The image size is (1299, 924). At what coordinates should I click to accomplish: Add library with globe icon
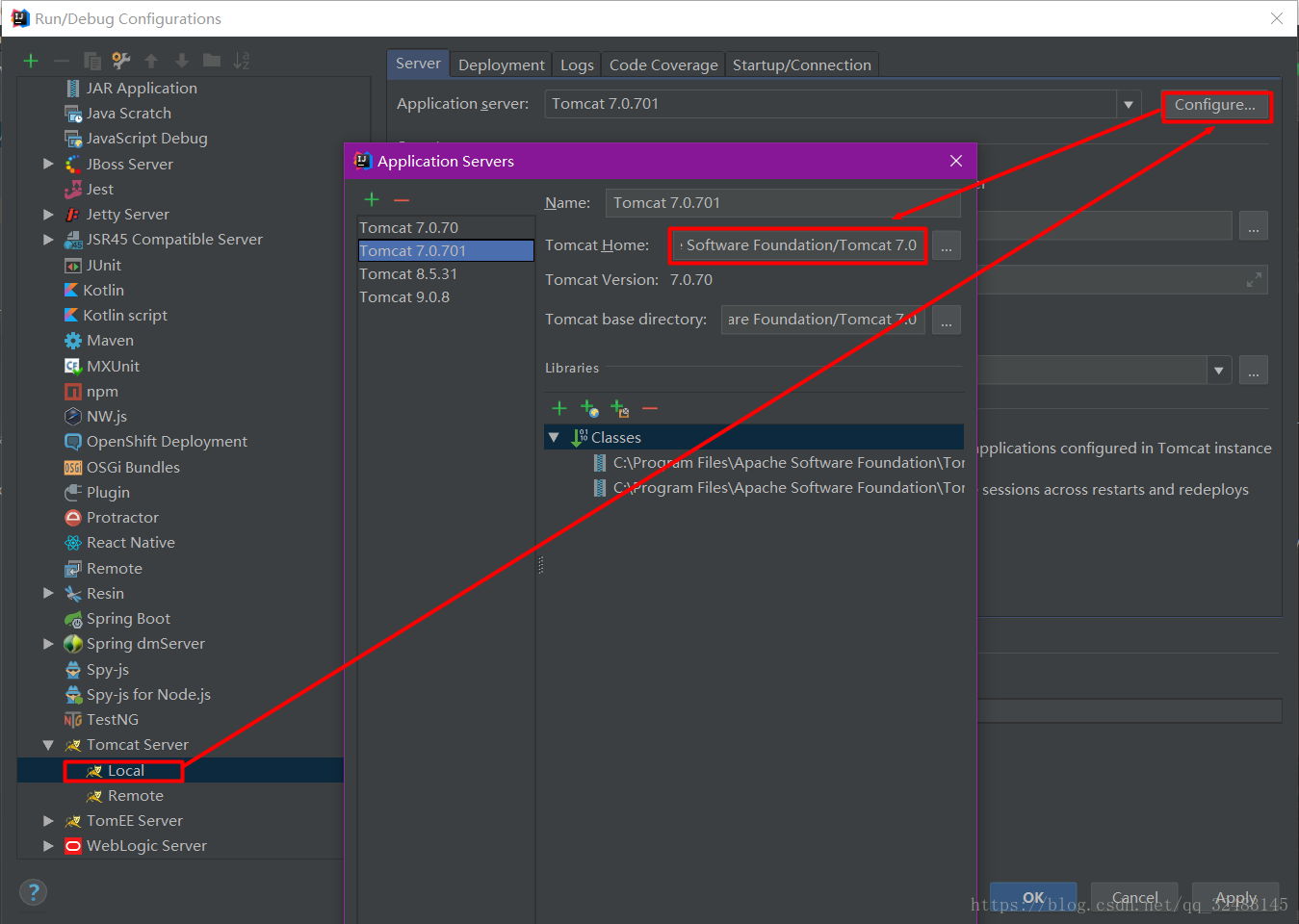pos(589,408)
